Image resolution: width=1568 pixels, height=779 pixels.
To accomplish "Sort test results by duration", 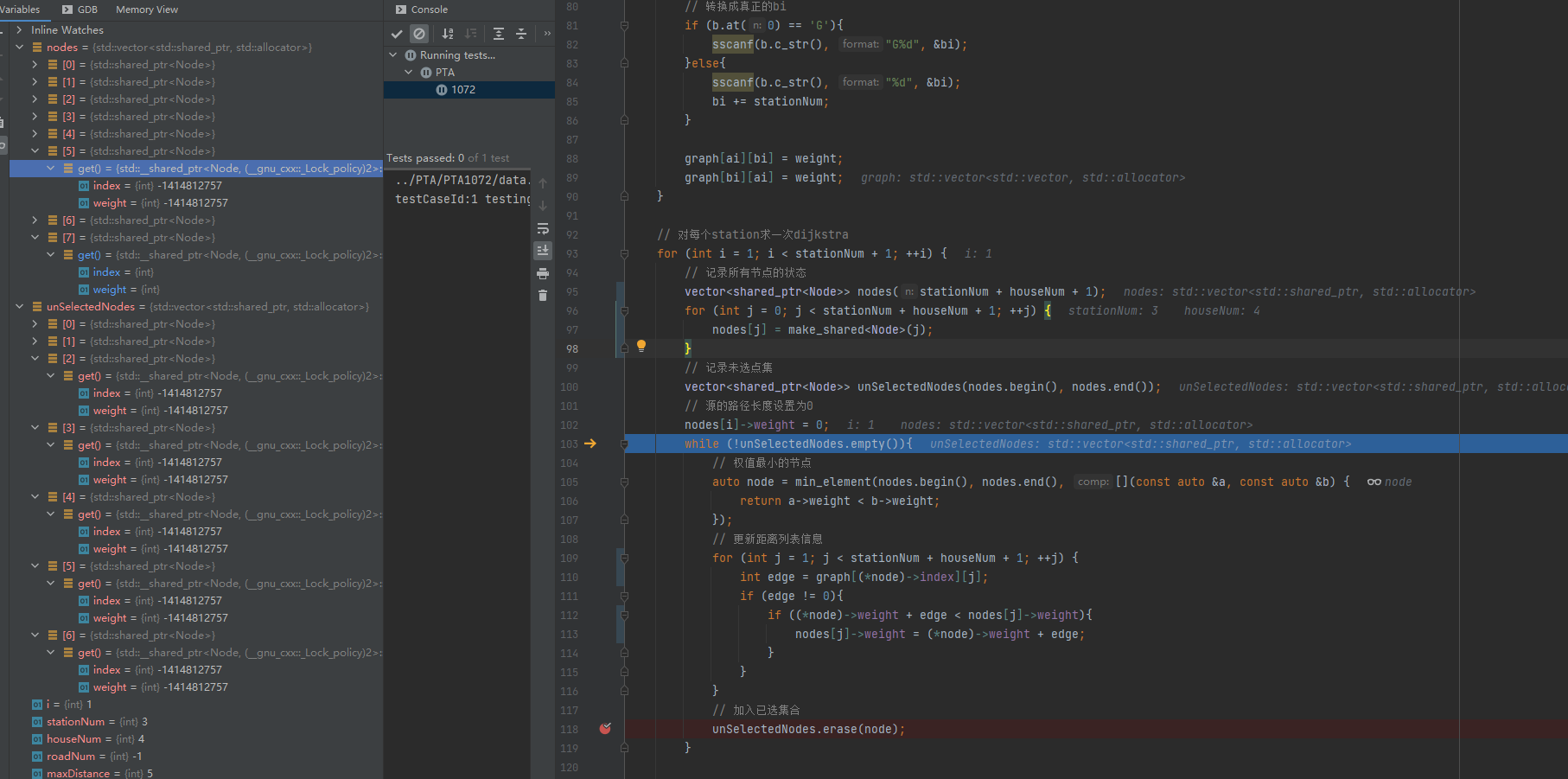I will pos(470,34).
